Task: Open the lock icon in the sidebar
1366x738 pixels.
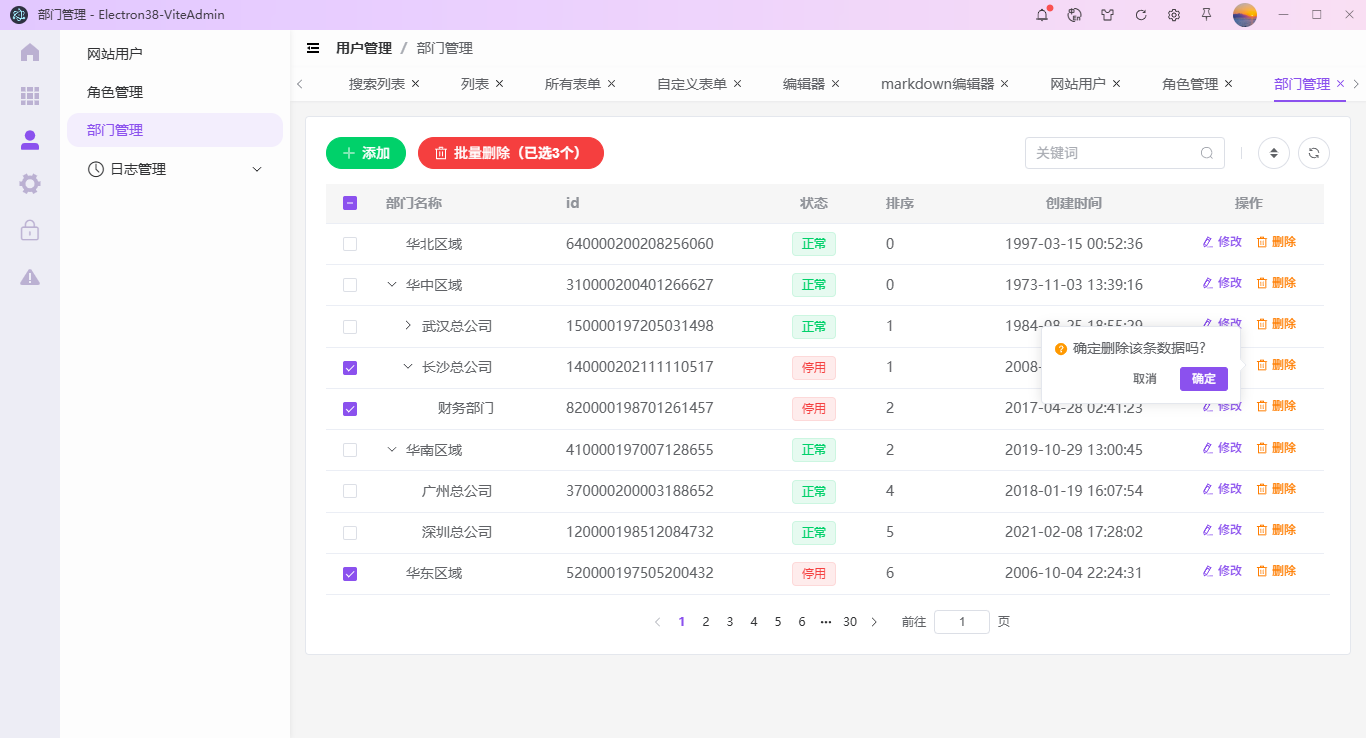Action: [x=29, y=230]
